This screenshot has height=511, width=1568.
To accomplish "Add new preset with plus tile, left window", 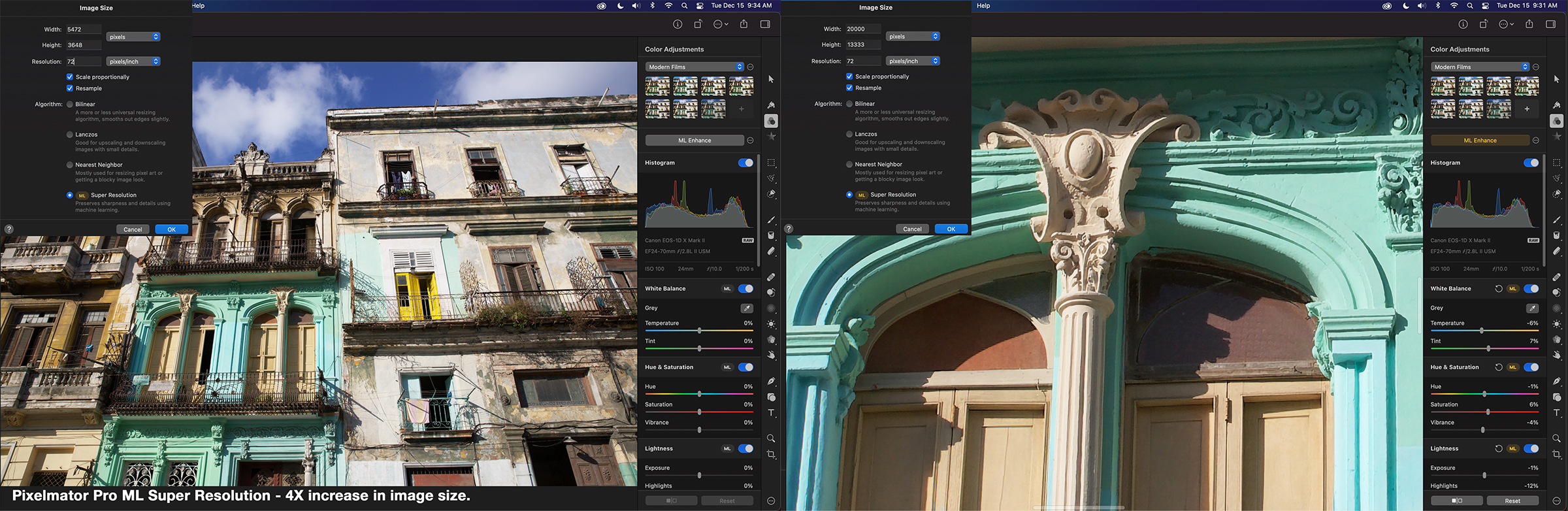I will [x=741, y=109].
